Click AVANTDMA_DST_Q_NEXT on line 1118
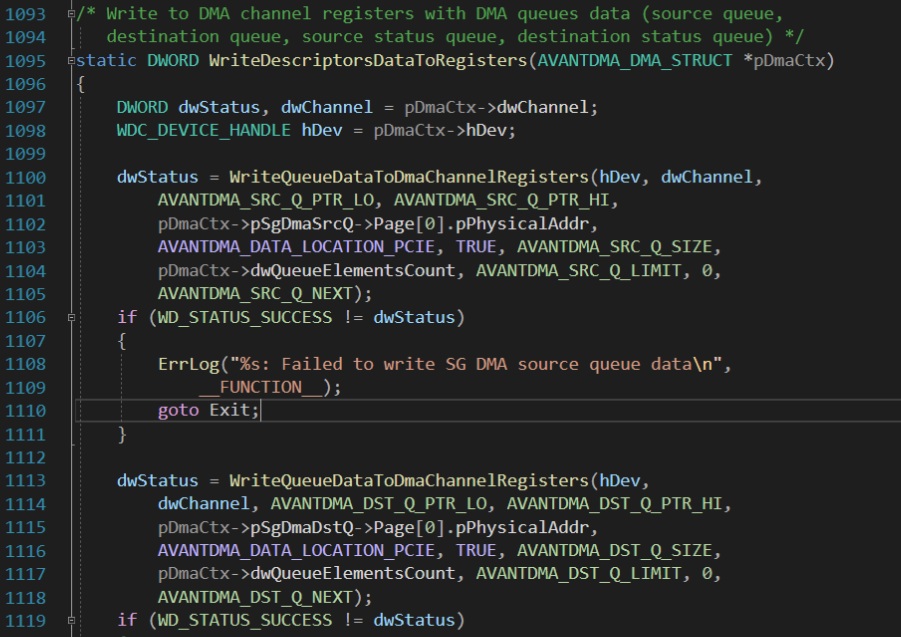The width and height of the screenshot is (901, 637). pyautogui.click(x=255, y=597)
